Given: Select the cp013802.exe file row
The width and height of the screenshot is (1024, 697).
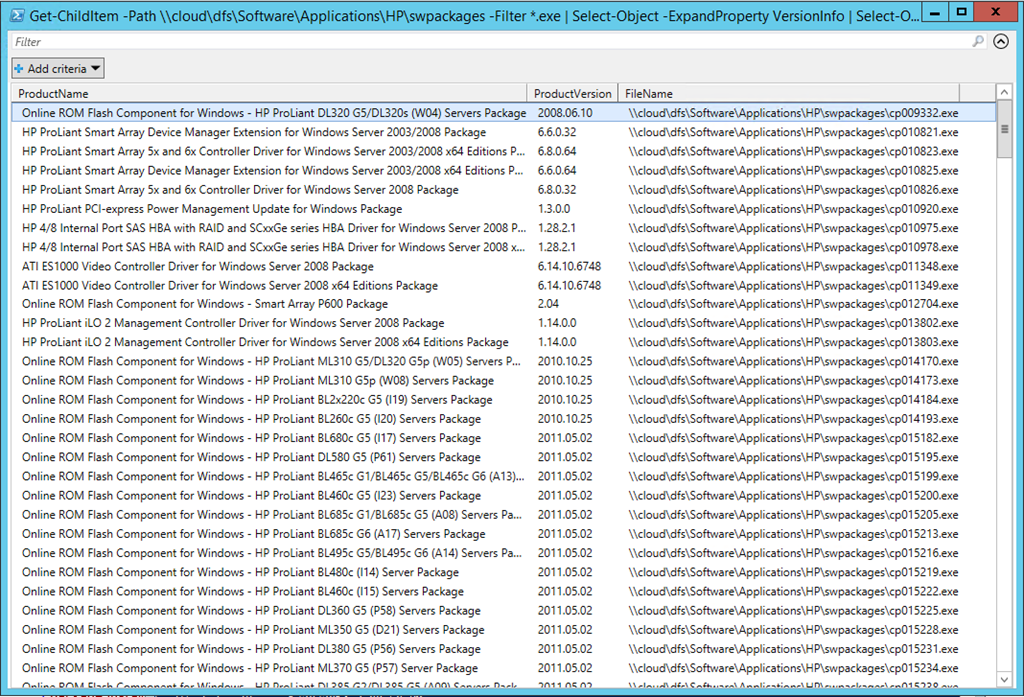Looking at the screenshot, I should (x=793, y=323).
